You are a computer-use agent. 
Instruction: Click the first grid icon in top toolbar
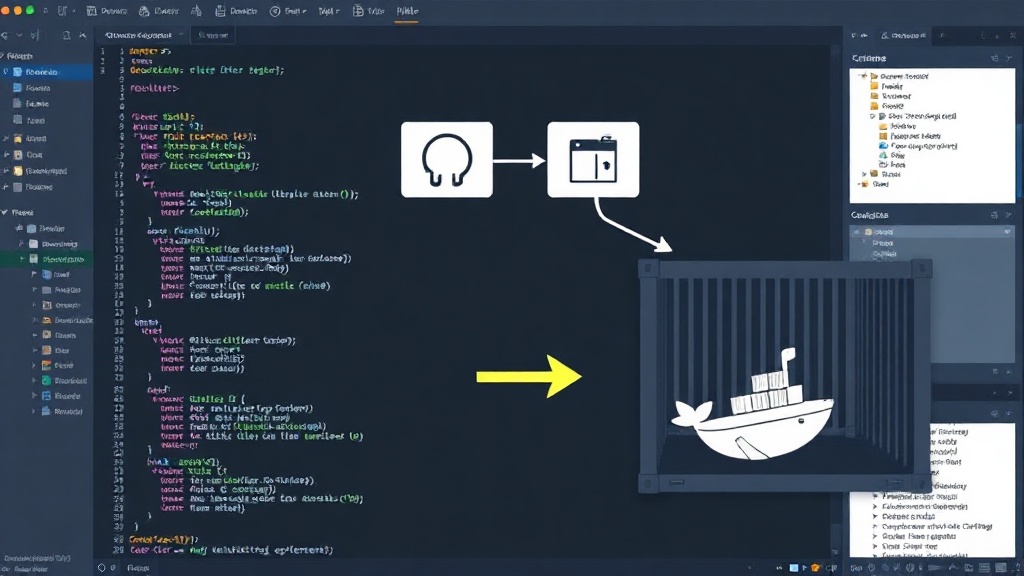coord(91,10)
